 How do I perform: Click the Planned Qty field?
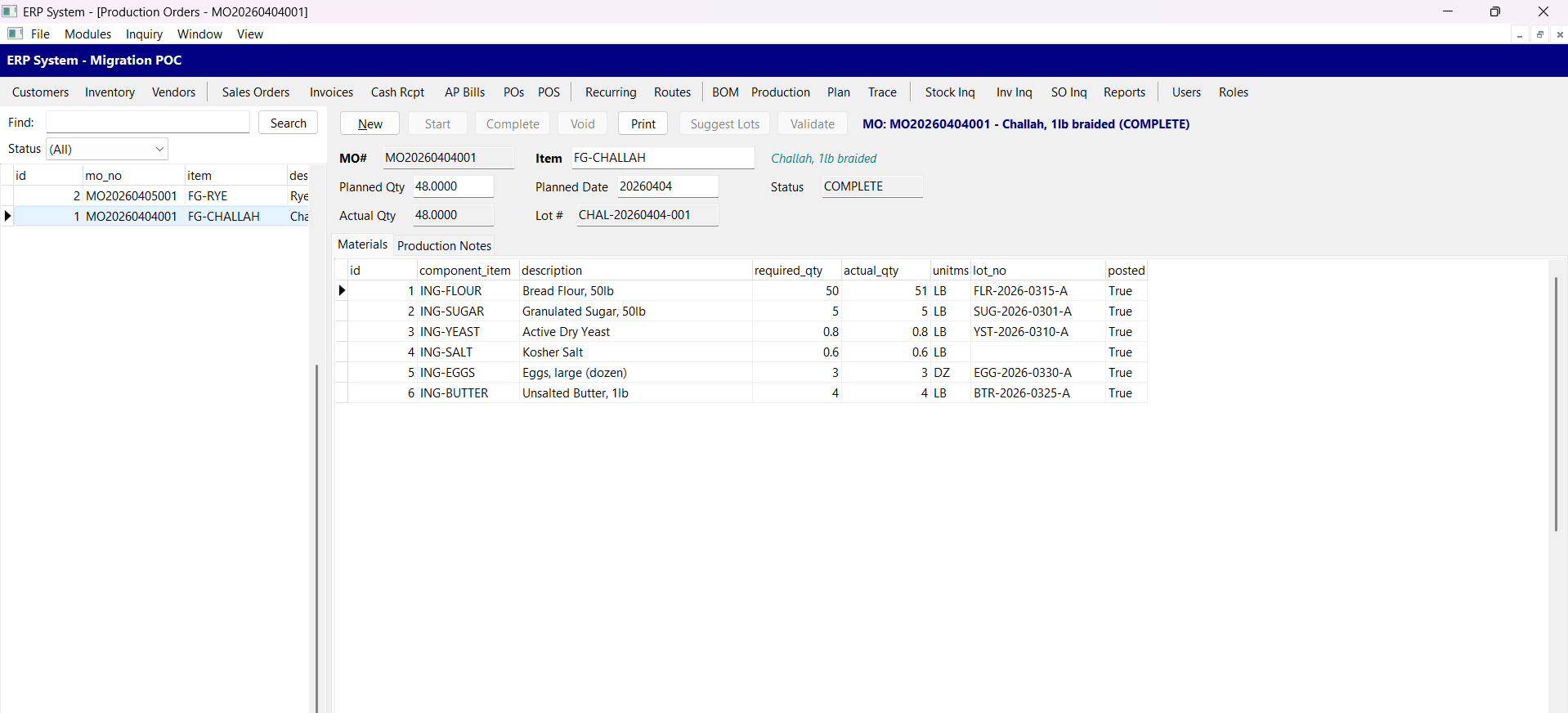453,186
